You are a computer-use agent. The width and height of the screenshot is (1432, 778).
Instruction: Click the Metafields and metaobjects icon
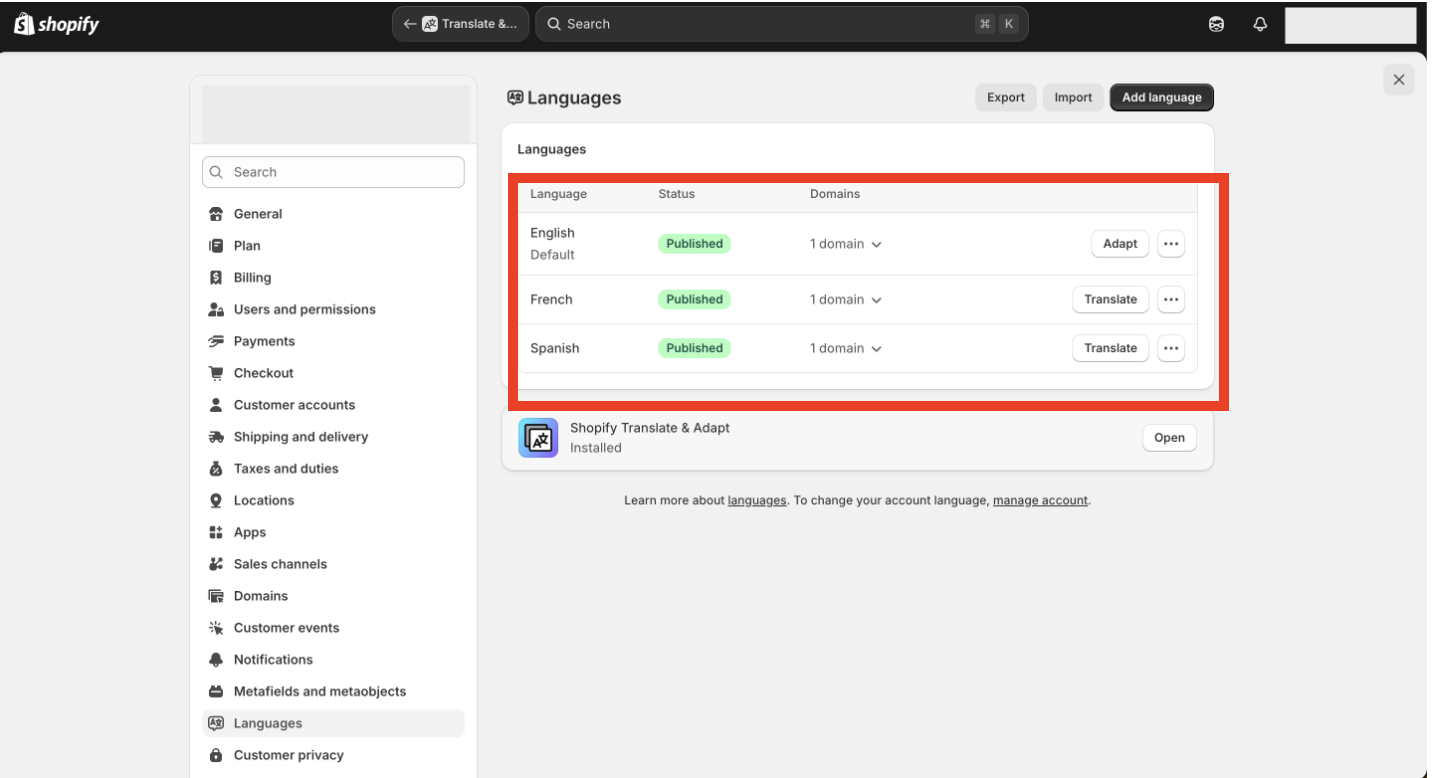coord(216,692)
